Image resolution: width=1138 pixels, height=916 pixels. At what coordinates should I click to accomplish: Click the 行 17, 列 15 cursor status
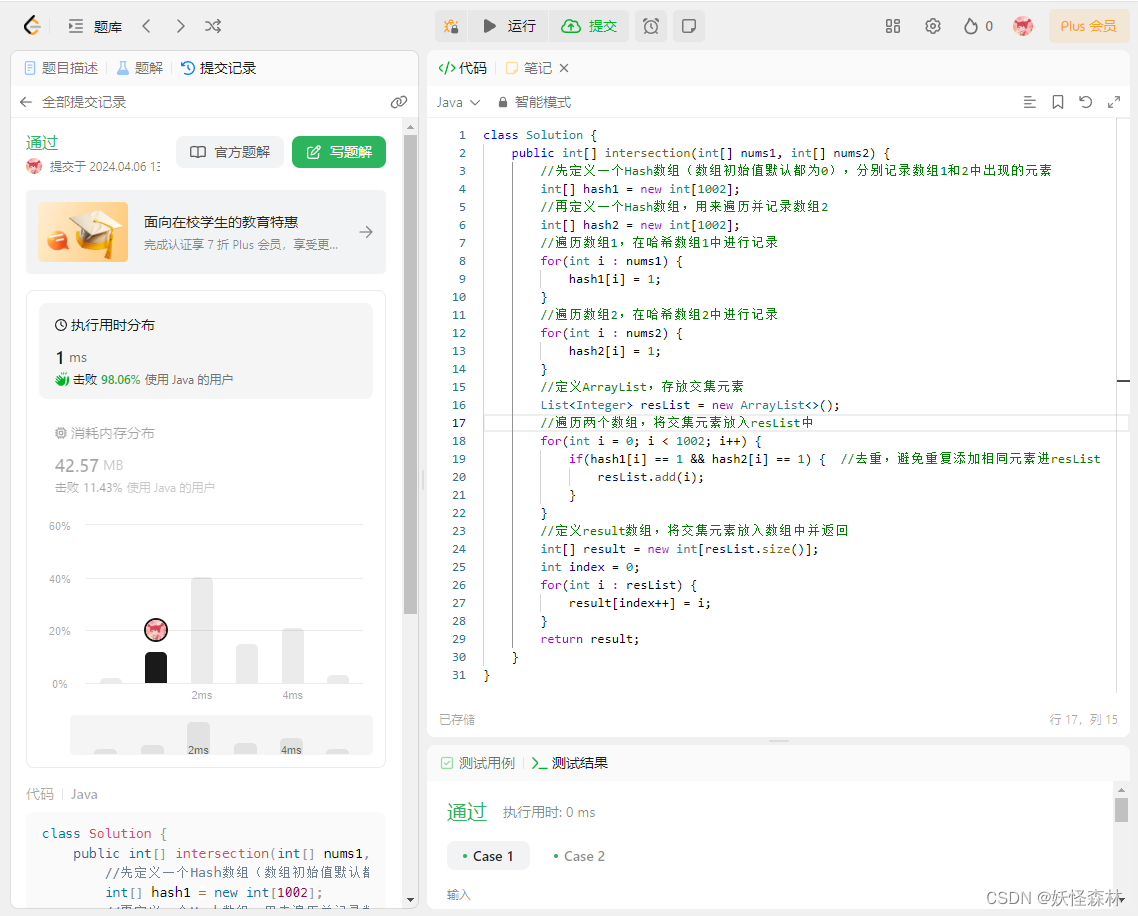click(1083, 719)
